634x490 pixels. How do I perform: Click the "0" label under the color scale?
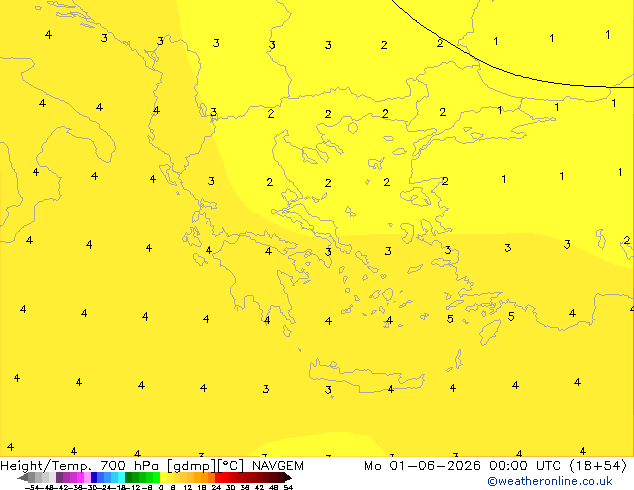coord(161,487)
